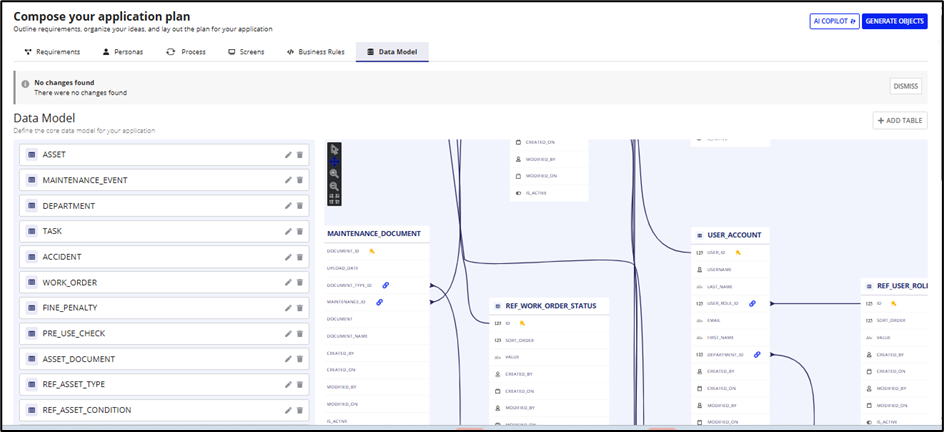Viewport: 944px width, 432px height.
Task: Edit the TASK table
Action: click(288, 231)
